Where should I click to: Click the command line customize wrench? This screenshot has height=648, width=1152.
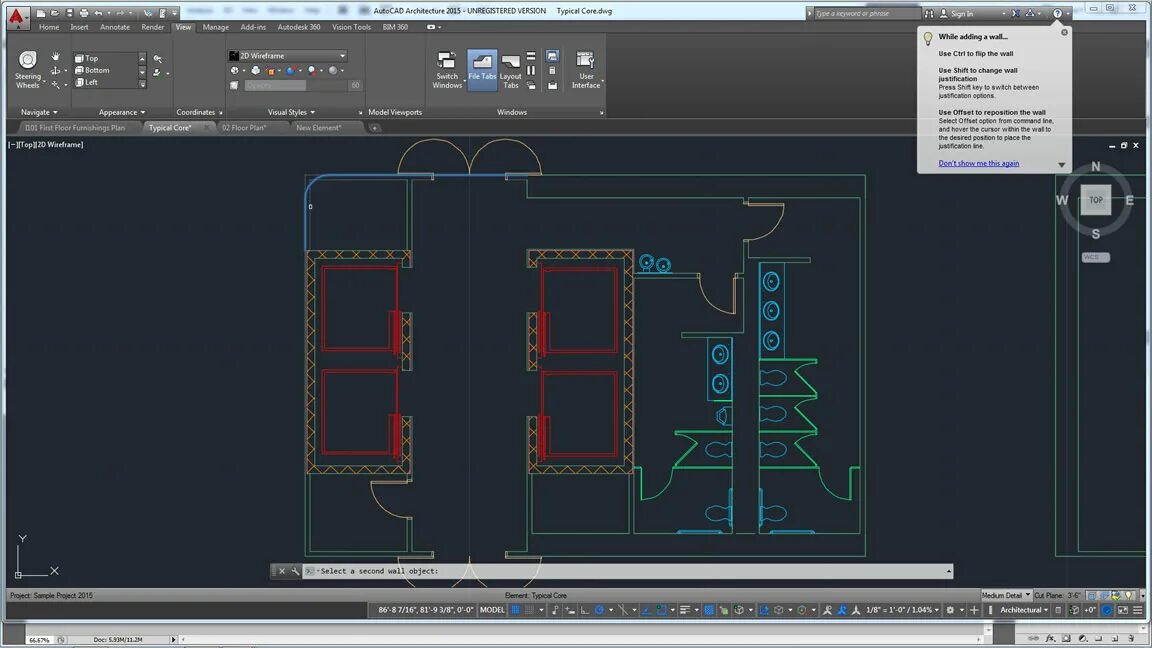(x=295, y=571)
